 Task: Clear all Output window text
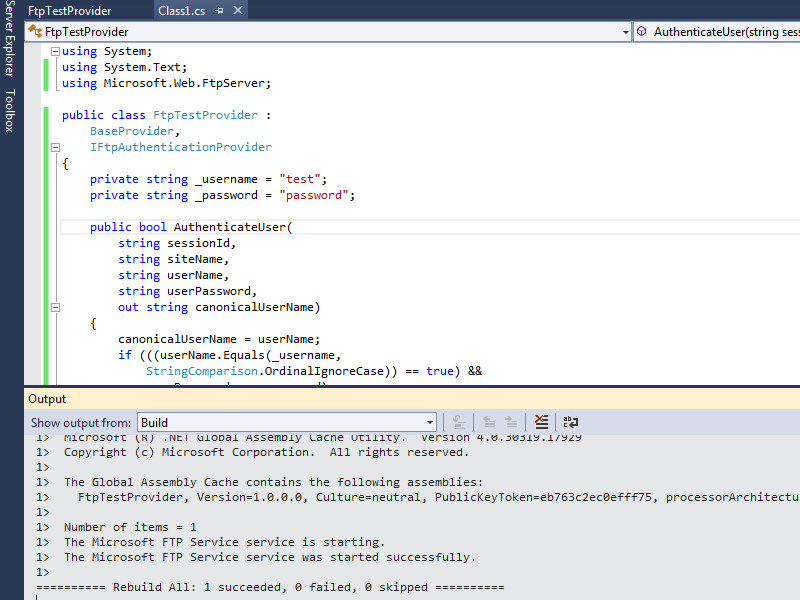click(x=541, y=423)
